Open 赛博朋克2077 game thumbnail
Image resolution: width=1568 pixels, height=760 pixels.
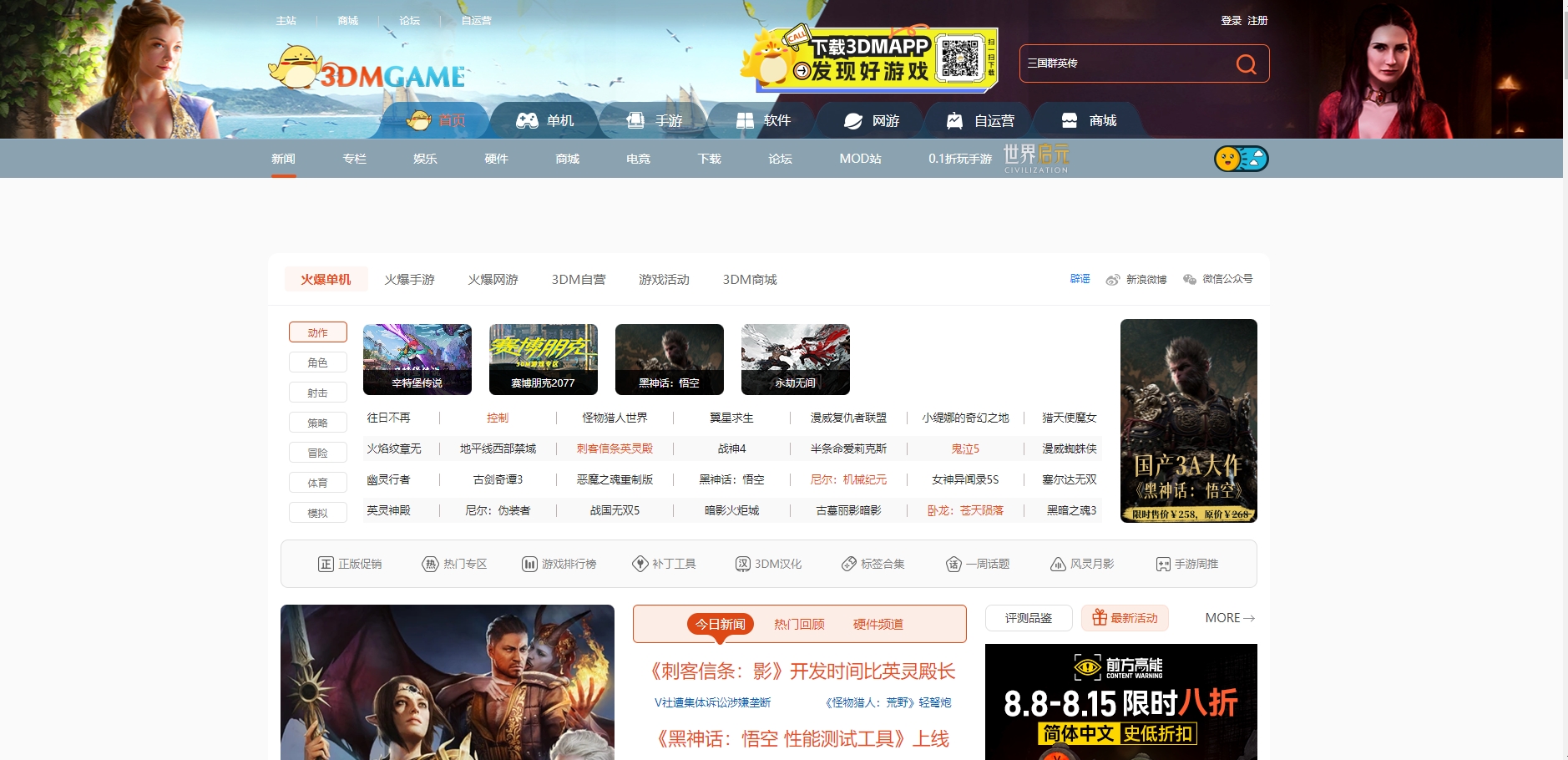(x=544, y=359)
